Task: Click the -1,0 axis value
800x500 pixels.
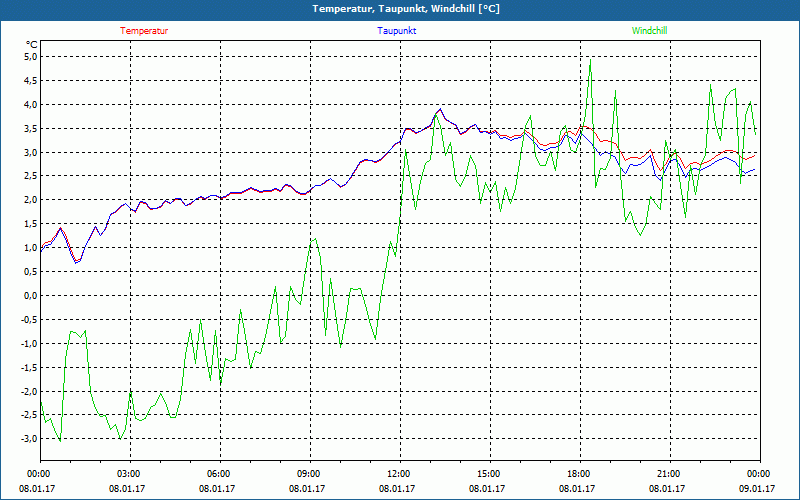Action: [30, 343]
